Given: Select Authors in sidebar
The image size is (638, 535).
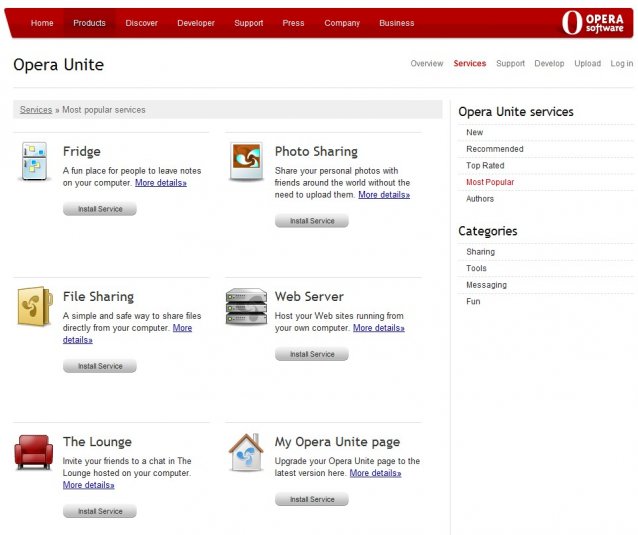Looking at the screenshot, I should pos(480,199).
